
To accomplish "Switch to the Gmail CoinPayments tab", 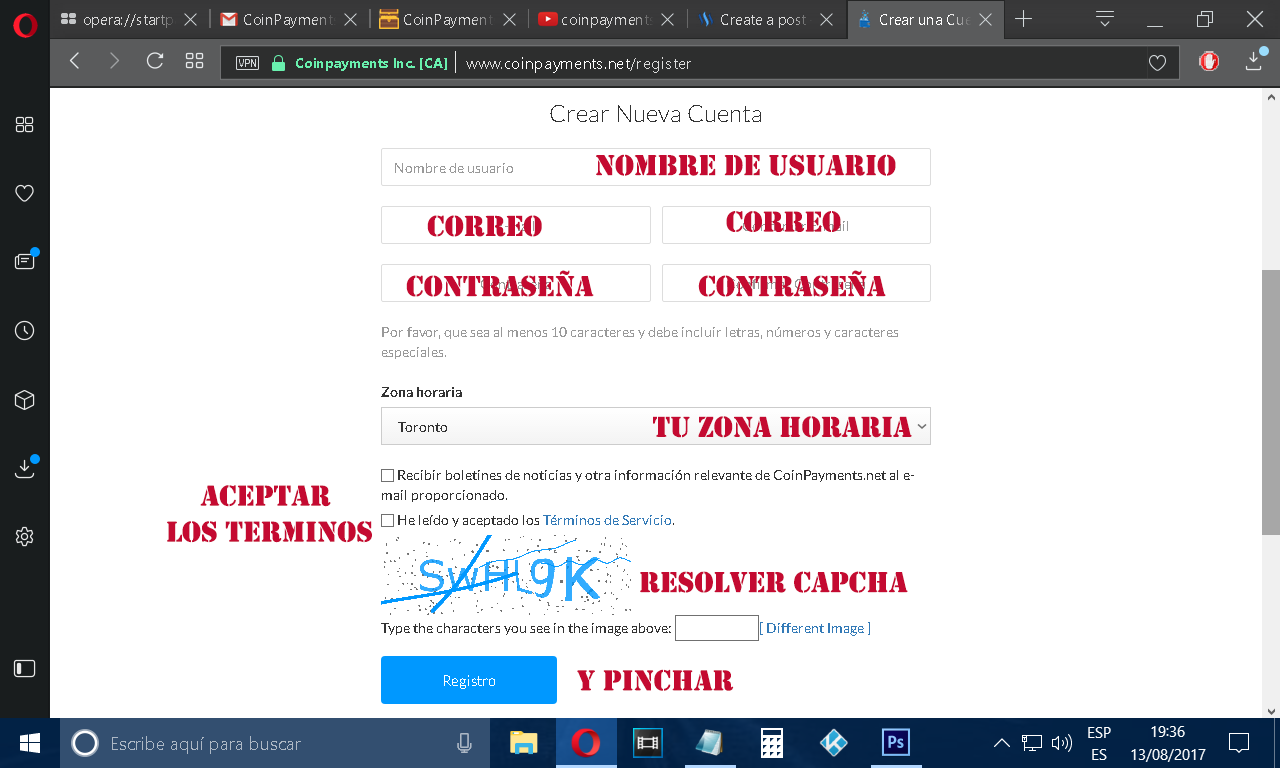I will tap(290, 19).
